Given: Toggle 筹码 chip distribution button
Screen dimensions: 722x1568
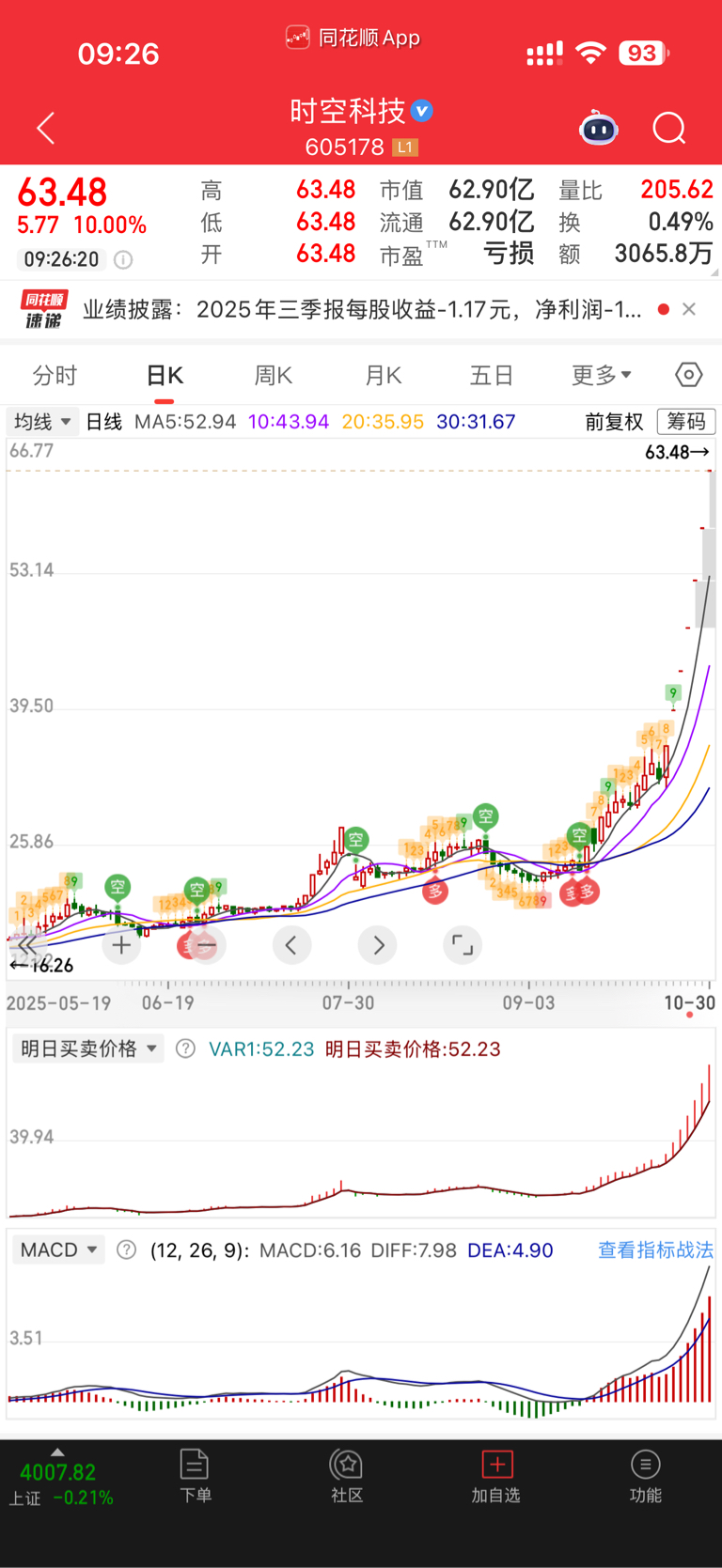Looking at the screenshot, I should click(686, 422).
